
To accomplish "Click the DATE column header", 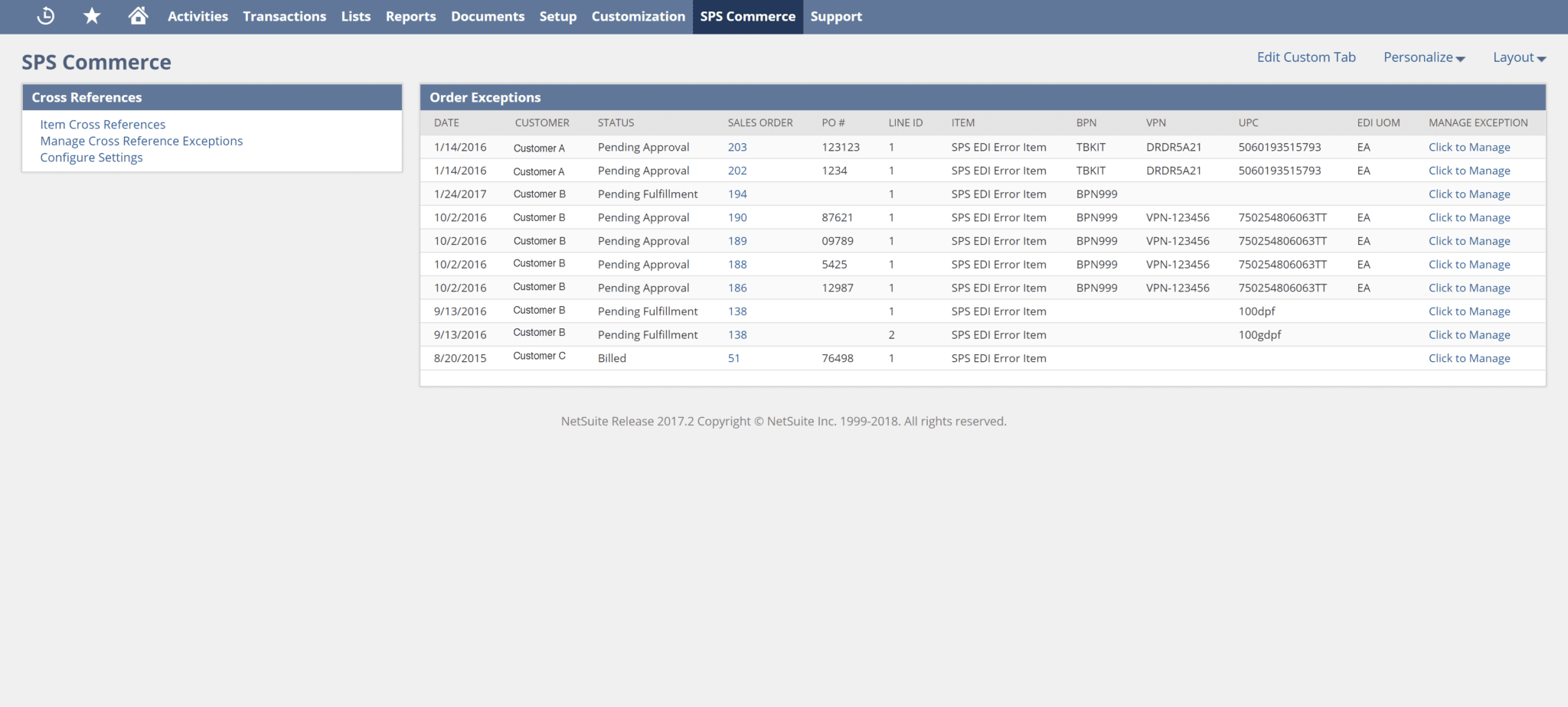I will [446, 122].
